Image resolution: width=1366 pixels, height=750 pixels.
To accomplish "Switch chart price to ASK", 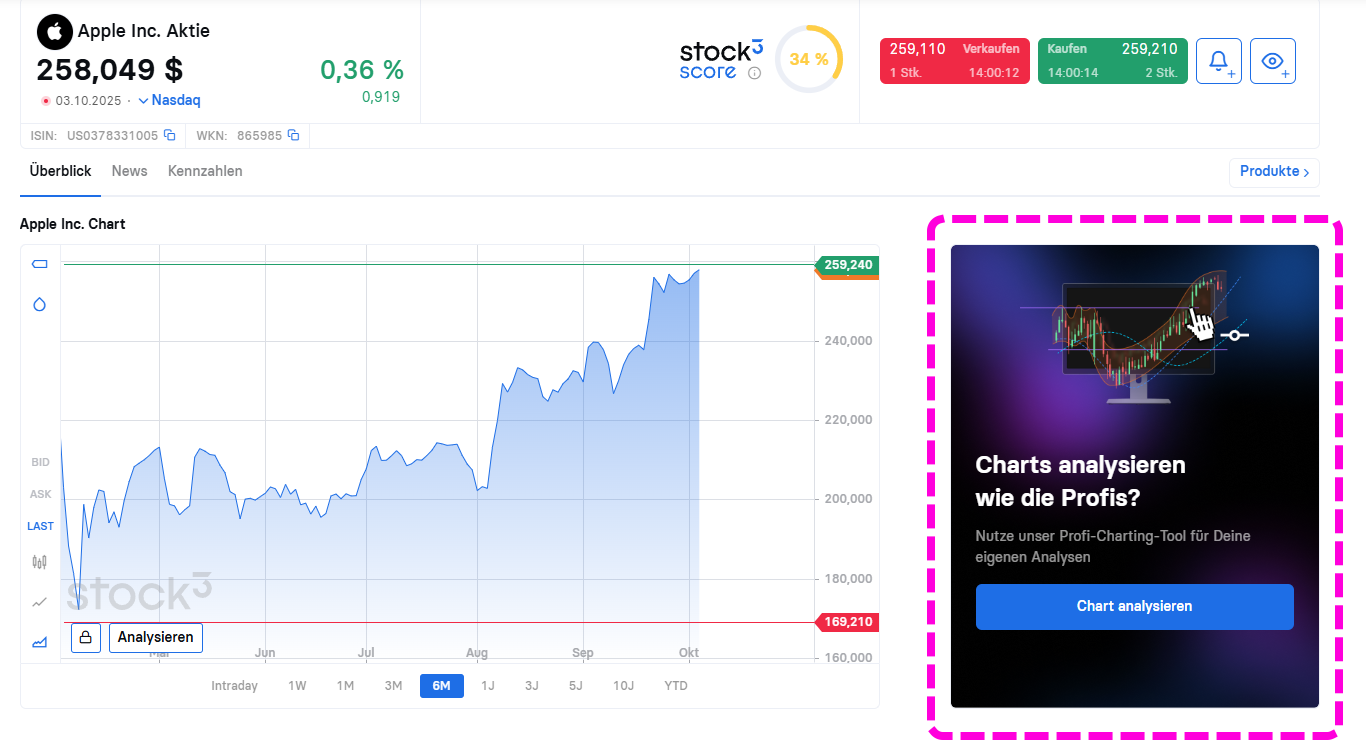I will [40, 494].
